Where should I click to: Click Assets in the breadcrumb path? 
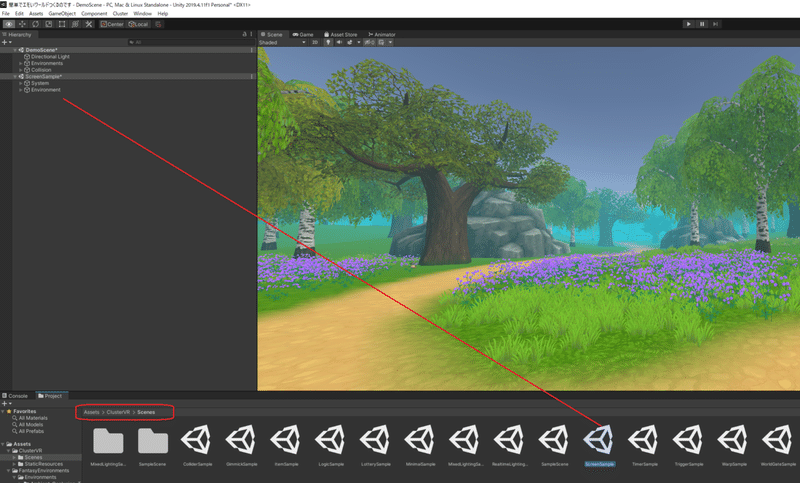point(91,412)
